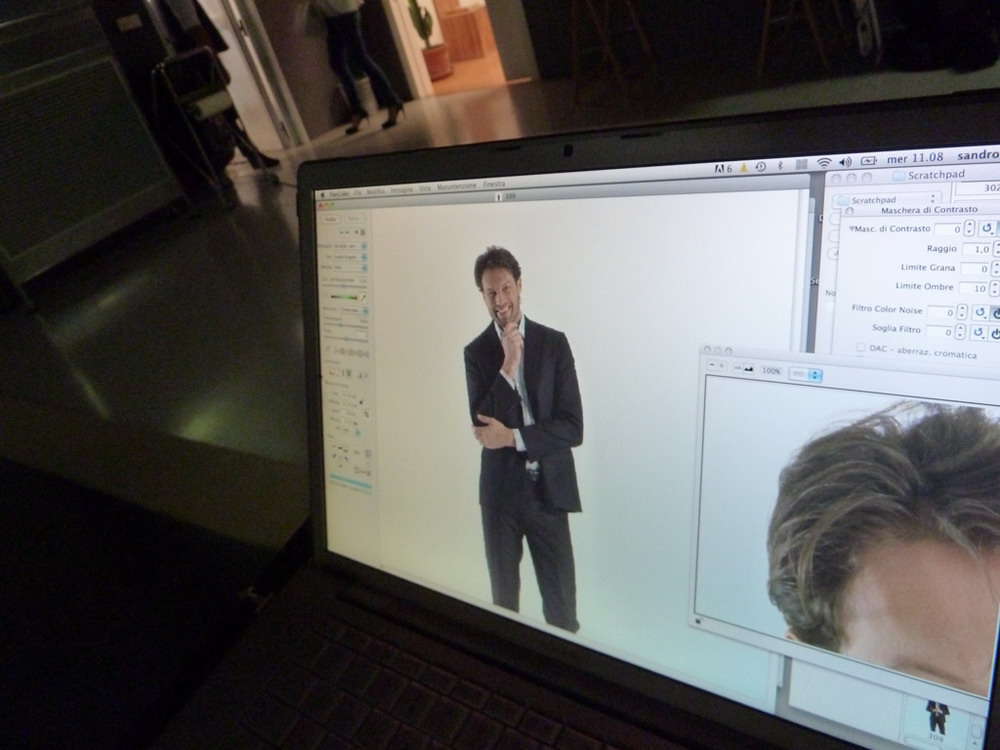
Task: Click the reset arrow beside Soglia Filtro
Action: [x=980, y=332]
